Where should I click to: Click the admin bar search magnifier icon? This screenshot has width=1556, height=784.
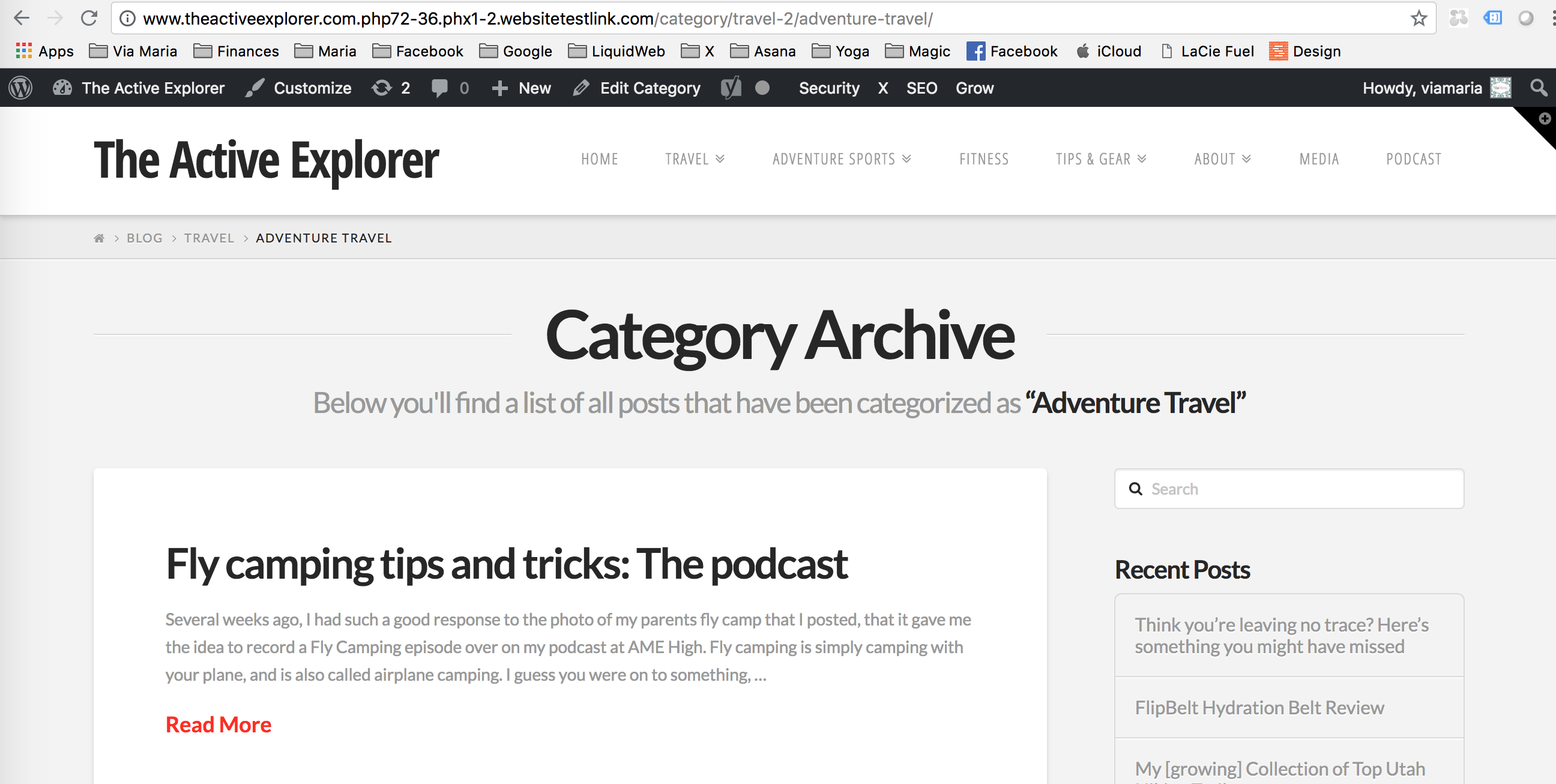click(1538, 88)
